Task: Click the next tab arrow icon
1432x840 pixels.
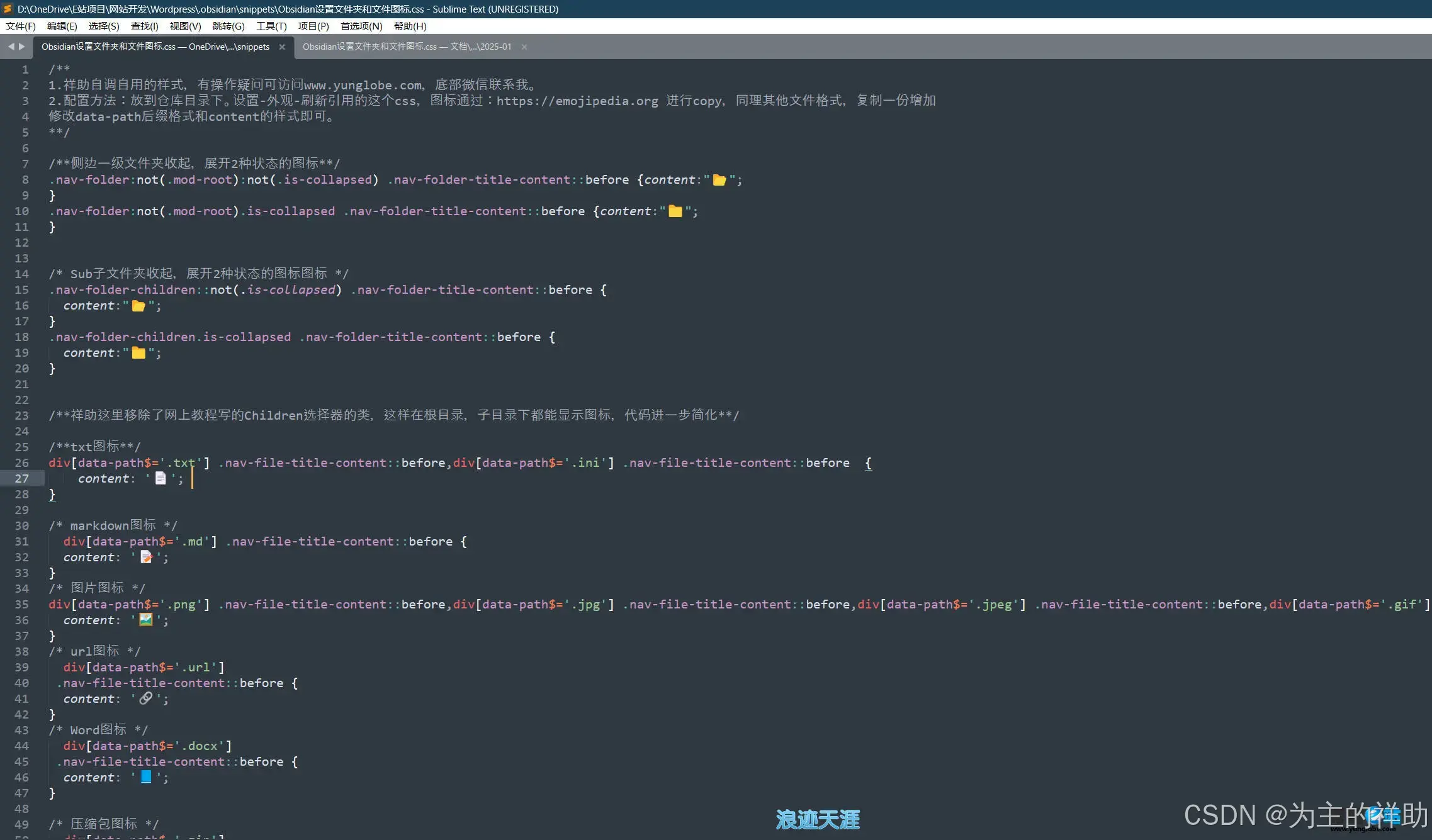Action: point(22,47)
